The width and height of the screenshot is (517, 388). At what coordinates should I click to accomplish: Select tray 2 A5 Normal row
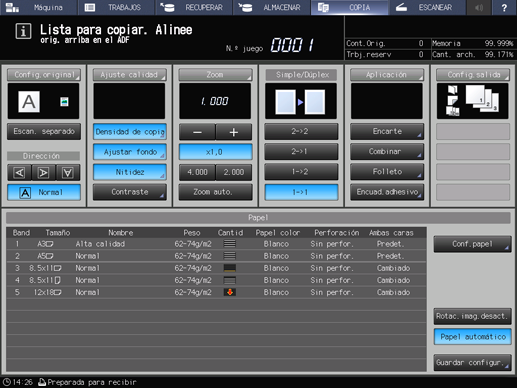pyautogui.click(x=216, y=256)
